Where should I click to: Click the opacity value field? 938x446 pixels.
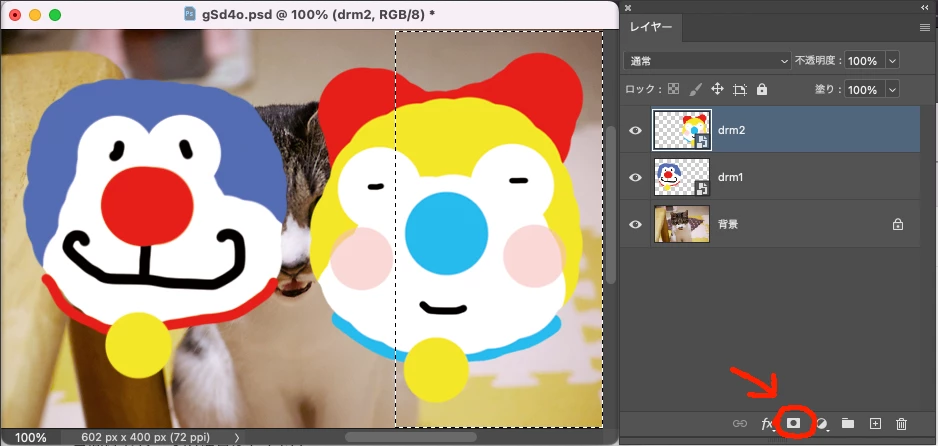pyautogui.click(x=864, y=61)
